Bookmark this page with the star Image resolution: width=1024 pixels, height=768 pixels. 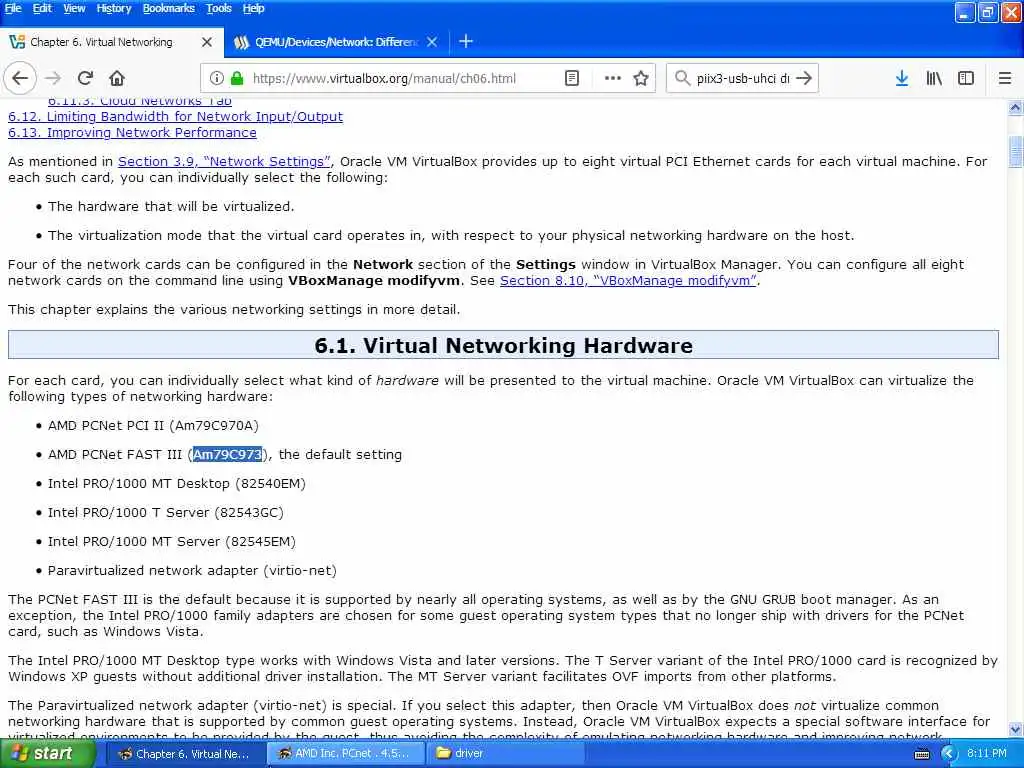[641, 78]
